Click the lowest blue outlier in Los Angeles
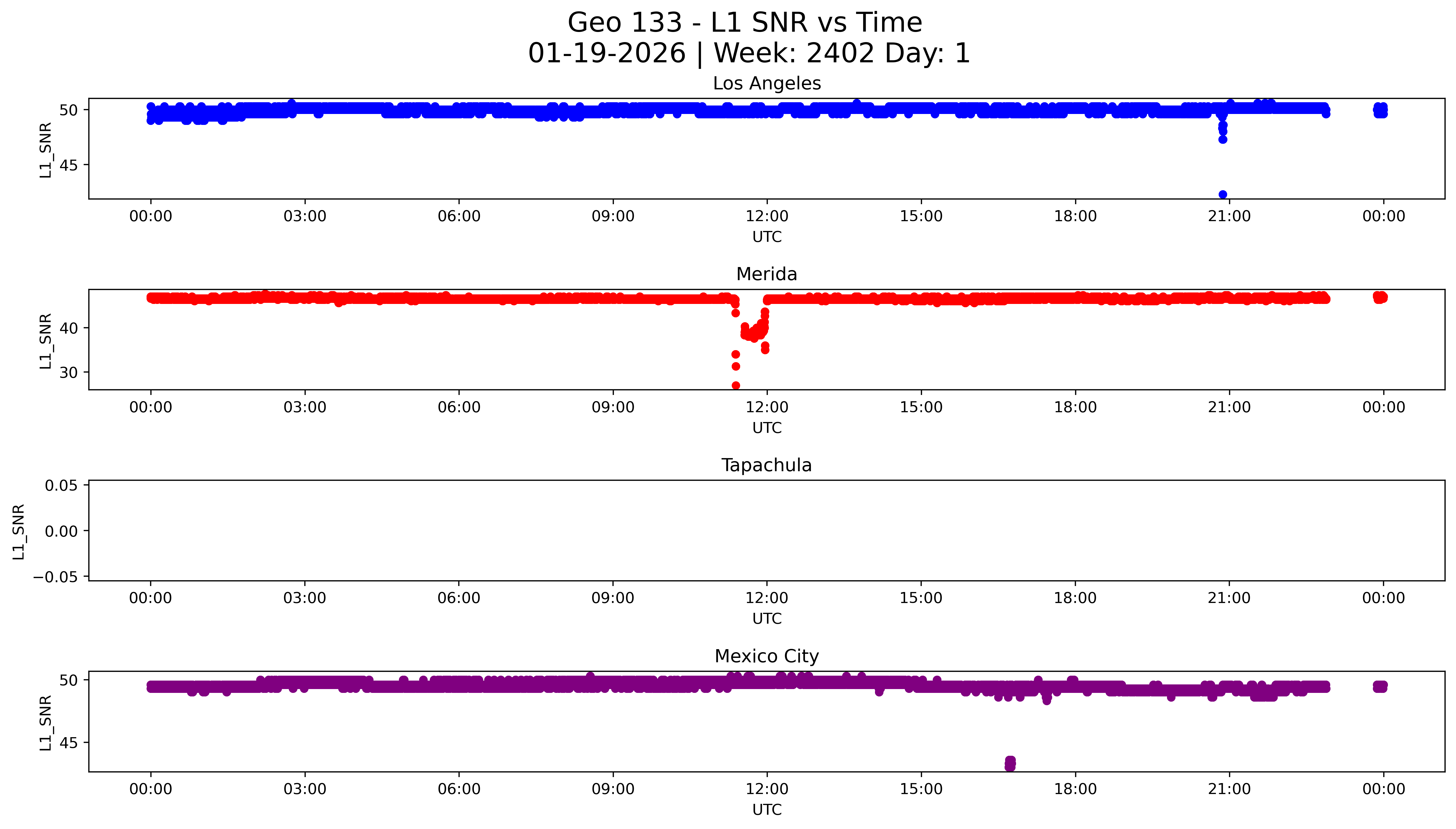1456x829 pixels. [x=1222, y=195]
